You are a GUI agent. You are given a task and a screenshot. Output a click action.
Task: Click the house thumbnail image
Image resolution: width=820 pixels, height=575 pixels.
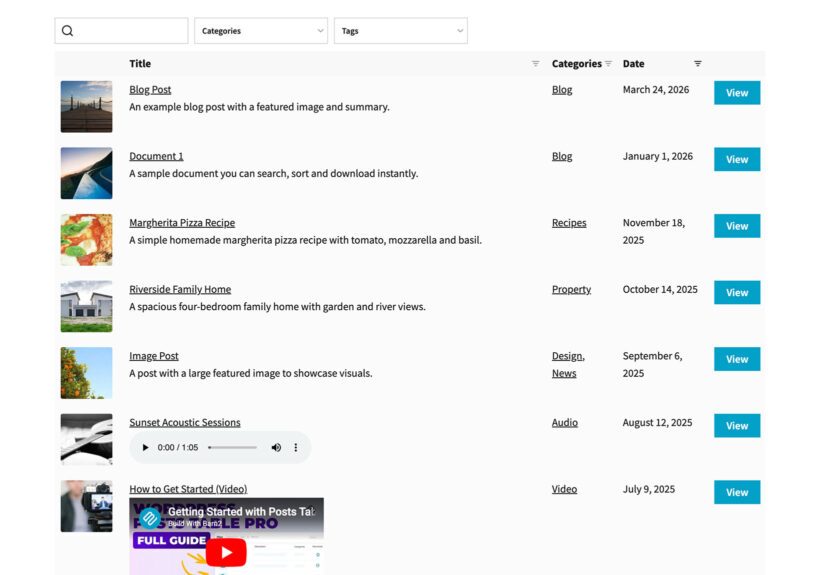(x=86, y=306)
